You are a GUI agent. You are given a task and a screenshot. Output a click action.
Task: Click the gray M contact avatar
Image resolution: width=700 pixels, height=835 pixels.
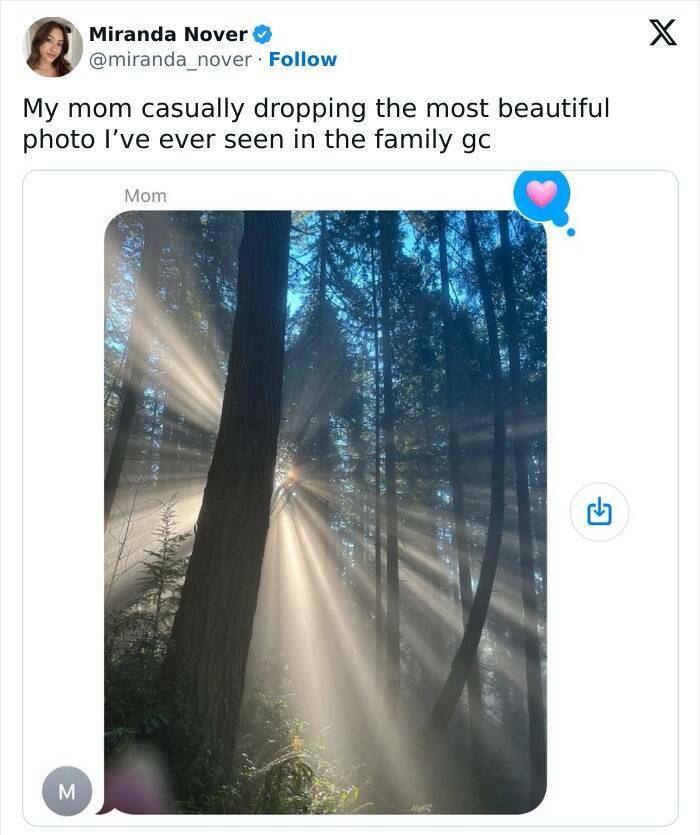point(67,792)
